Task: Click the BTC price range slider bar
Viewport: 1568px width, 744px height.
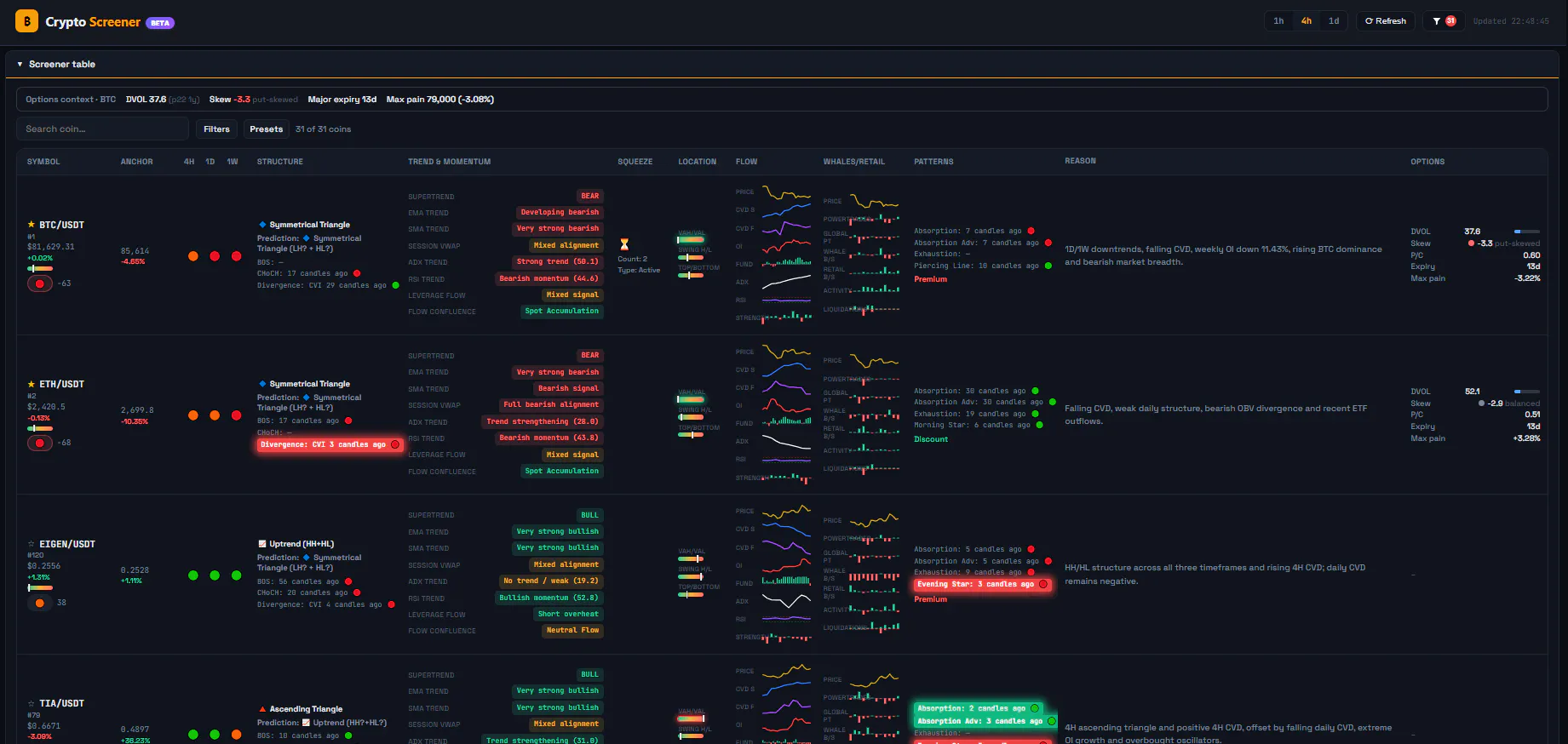Action: [40, 268]
